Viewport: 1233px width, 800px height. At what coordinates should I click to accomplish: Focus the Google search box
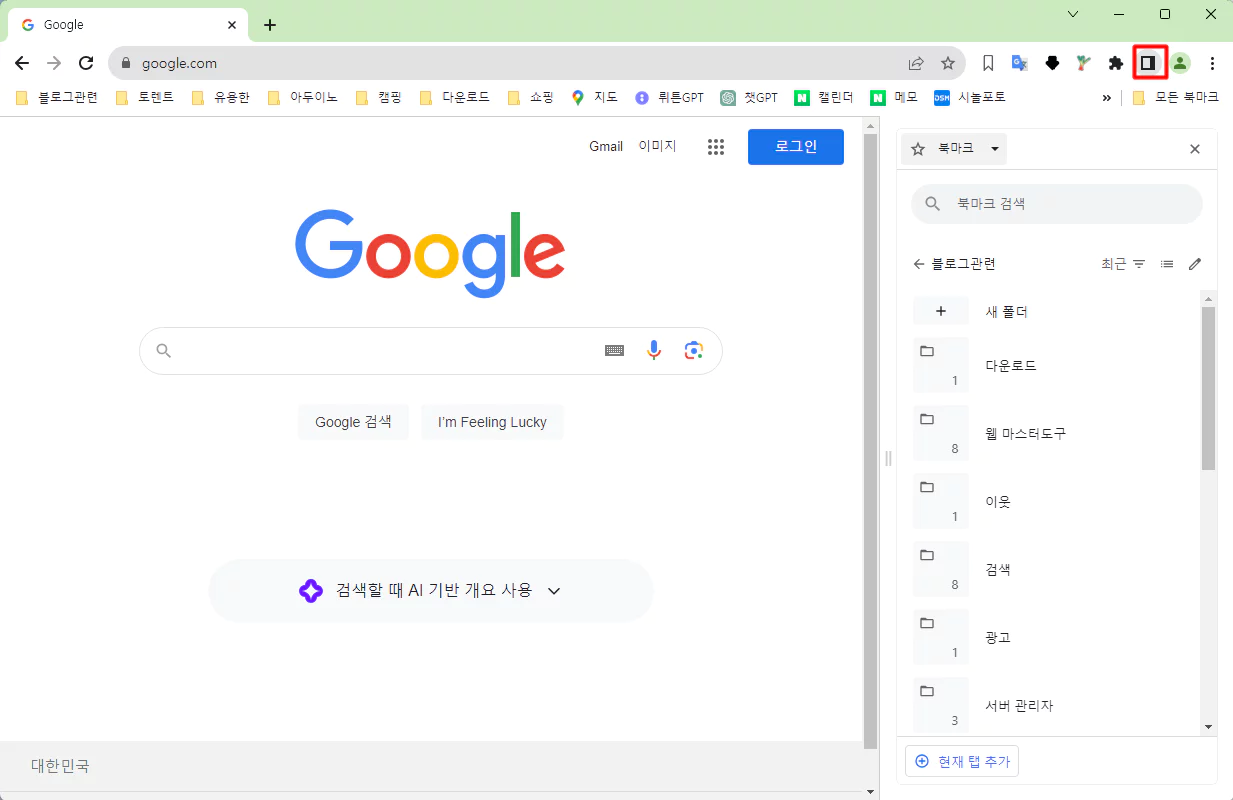(430, 350)
